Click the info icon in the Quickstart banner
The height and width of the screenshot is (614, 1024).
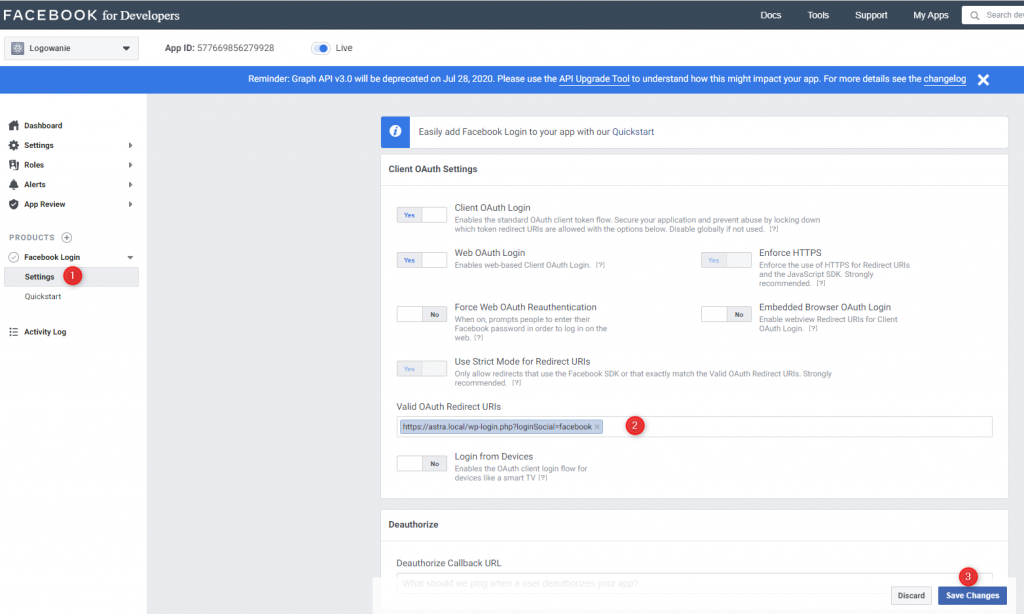[394, 131]
